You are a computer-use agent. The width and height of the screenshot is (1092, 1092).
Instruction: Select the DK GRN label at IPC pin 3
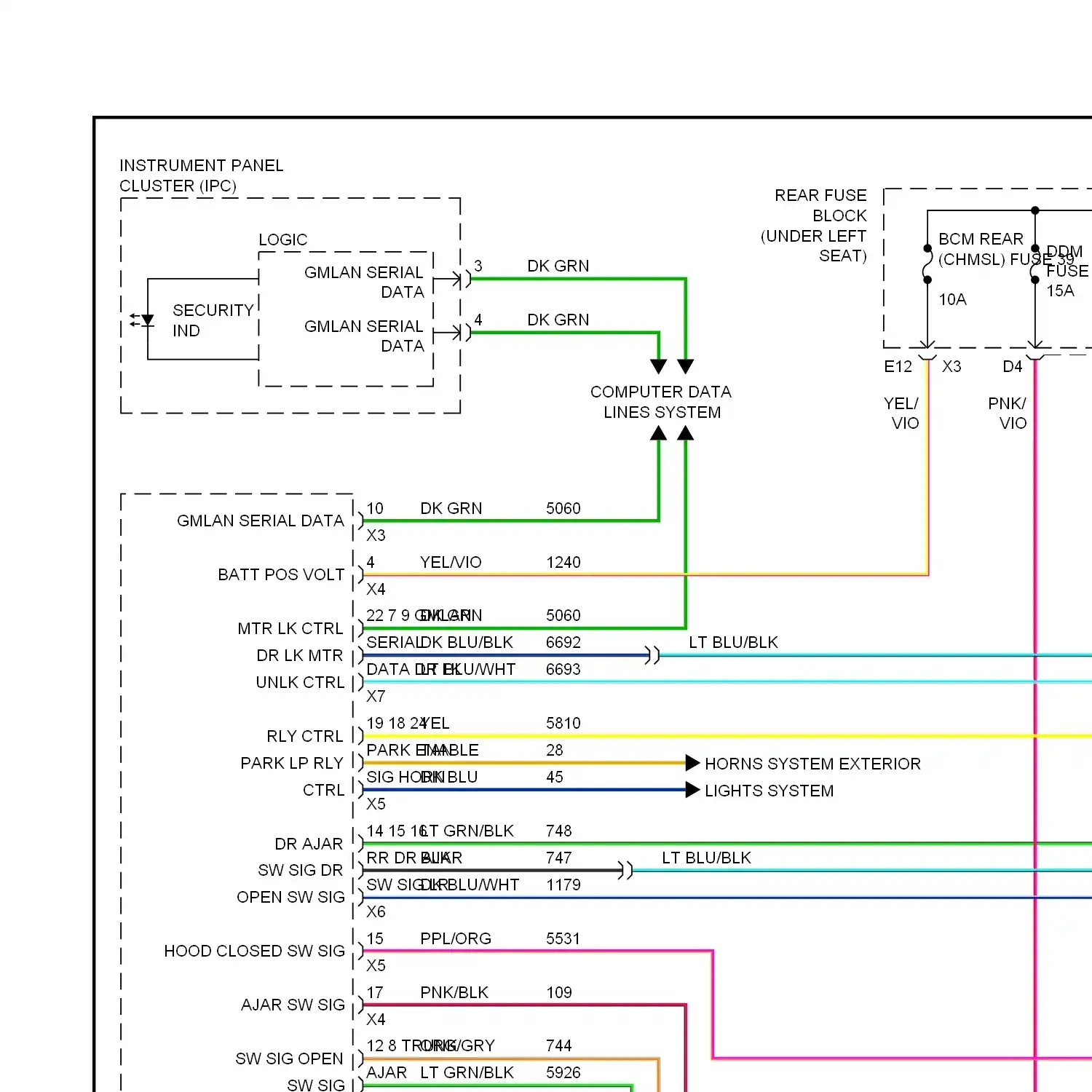558,266
